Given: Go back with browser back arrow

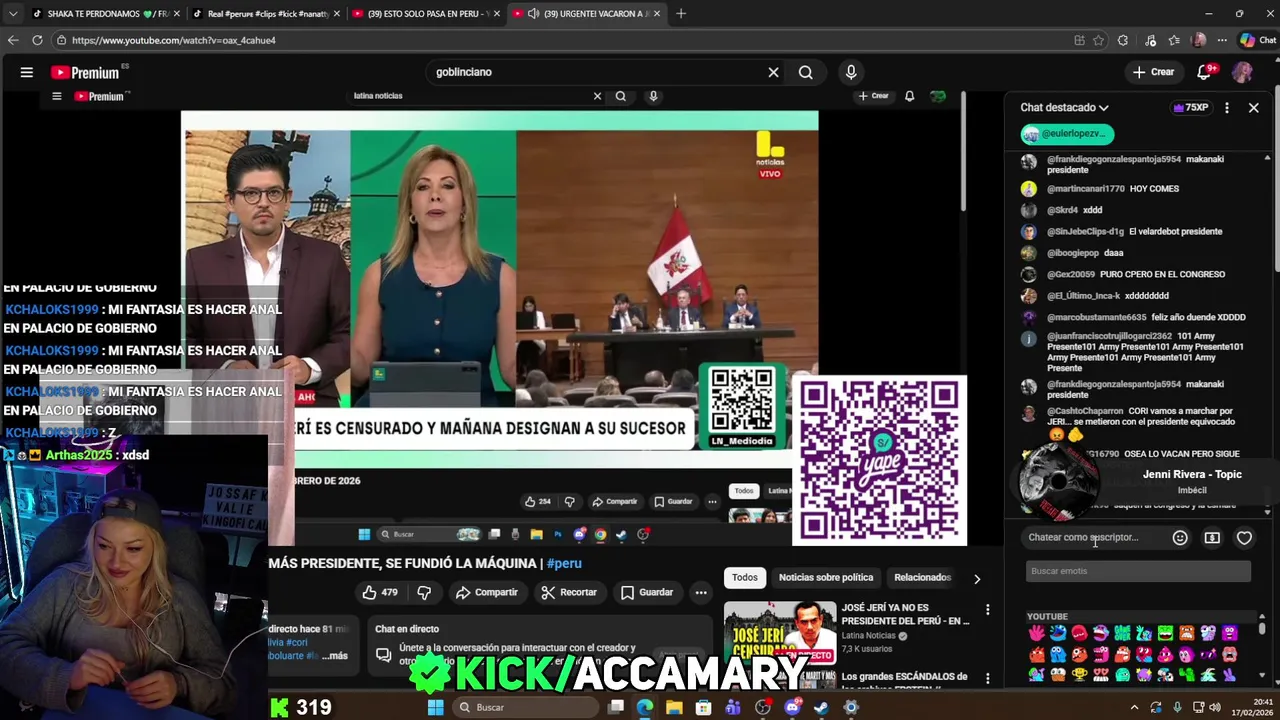Looking at the screenshot, I should point(13,40).
